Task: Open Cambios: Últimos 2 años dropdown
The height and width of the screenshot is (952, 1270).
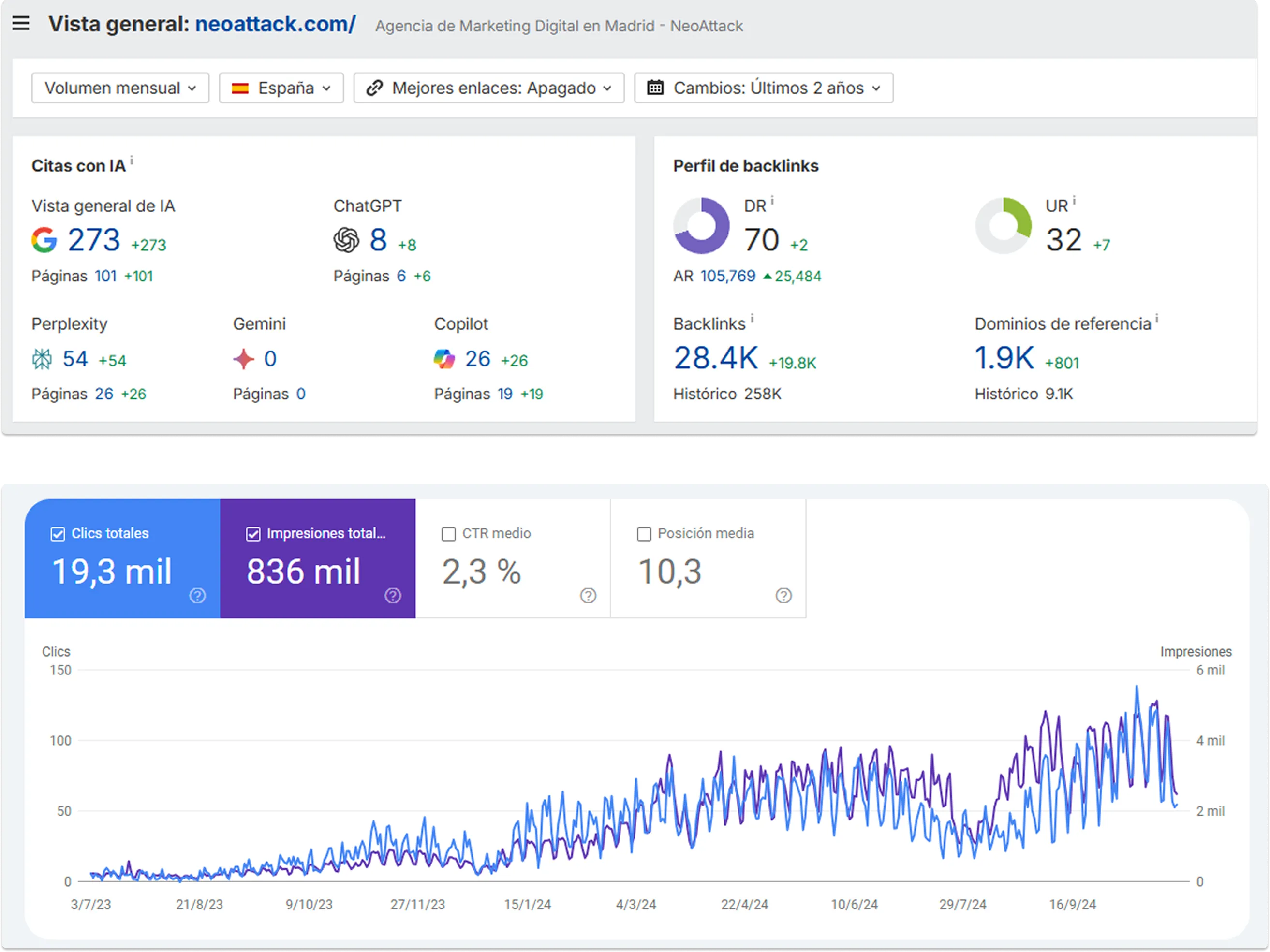Action: (764, 88)
